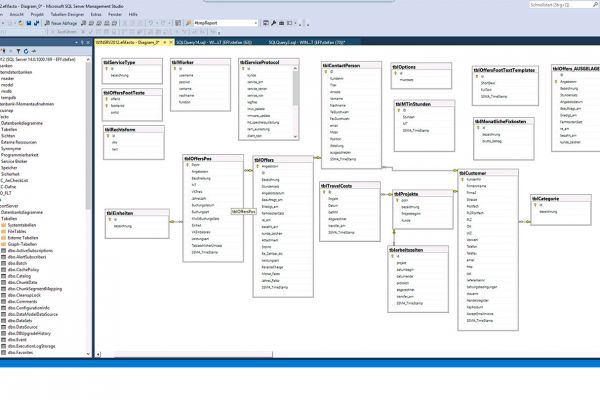
Task: Click the Open File folder icon in toolbar
Action: click(x=21, y=23)
